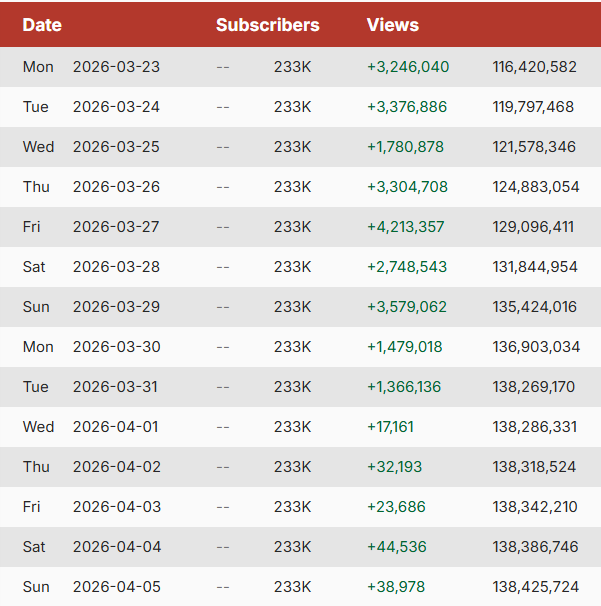Viewport: 601px width, 606px height.
Task: Click the views gain +44,536
Action: (397, 547)
